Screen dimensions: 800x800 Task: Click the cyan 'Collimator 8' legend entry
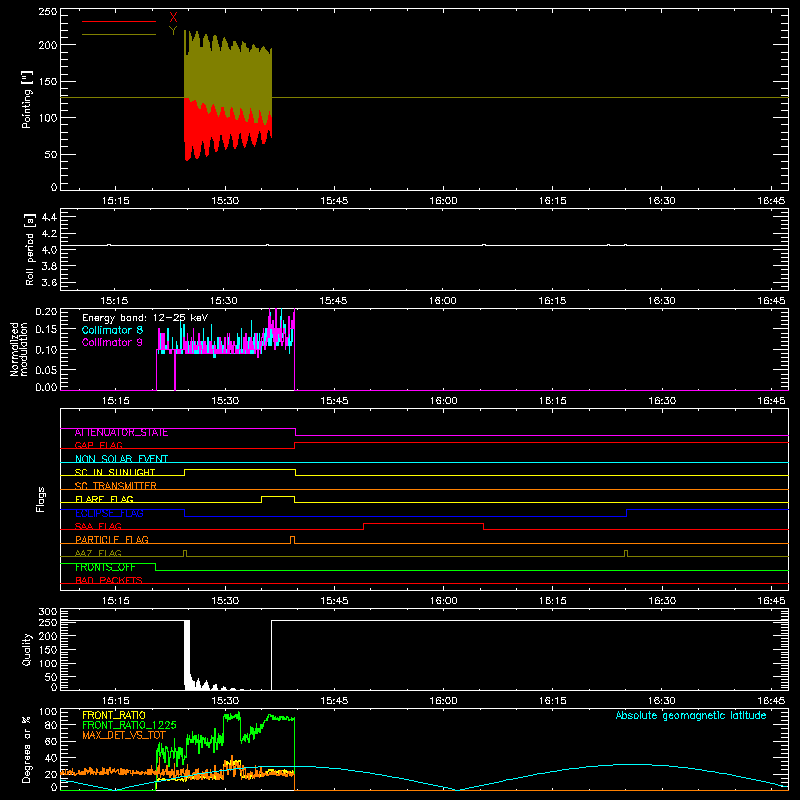(112, 330)
